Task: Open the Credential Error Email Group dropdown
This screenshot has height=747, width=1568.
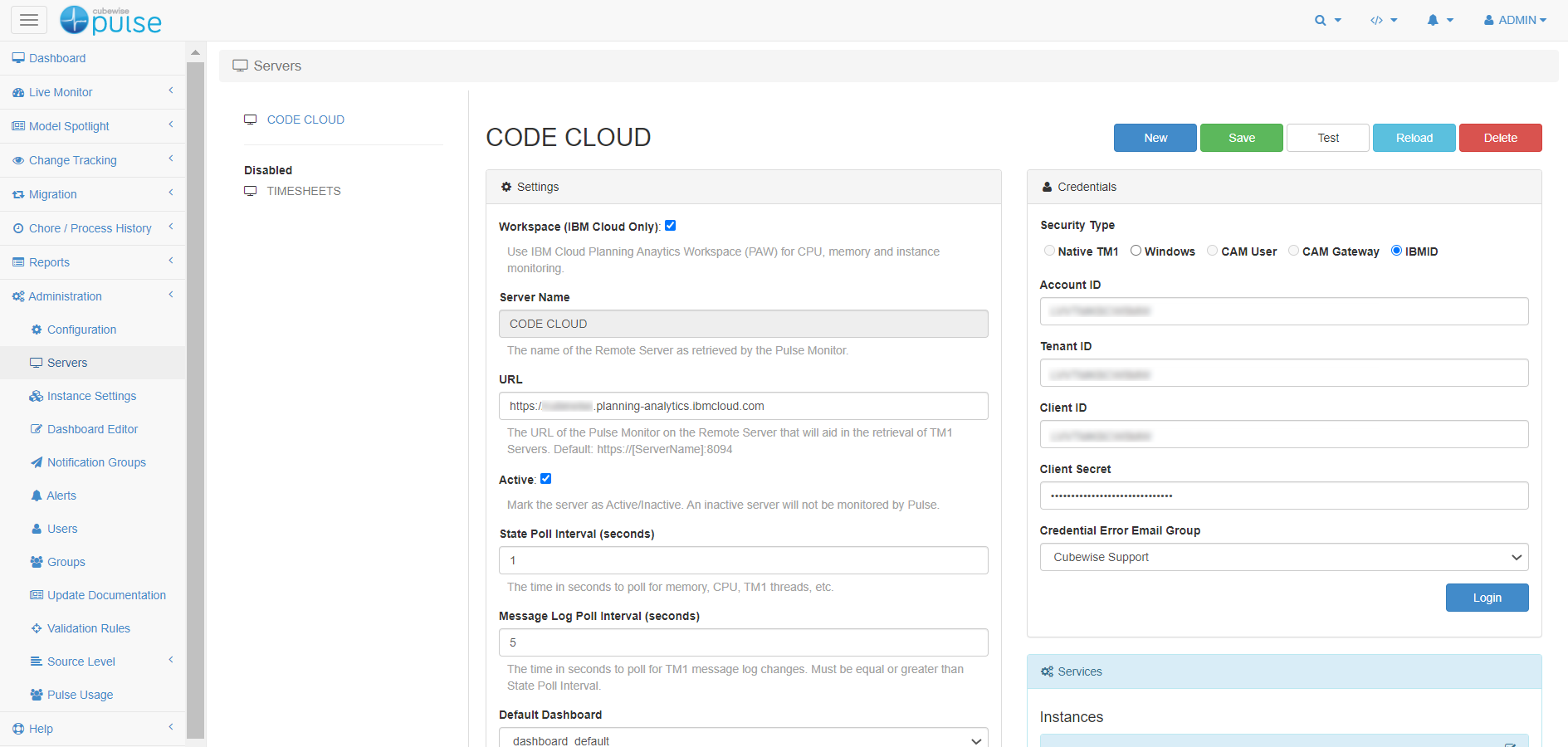Action: (x=1283, y=557)
